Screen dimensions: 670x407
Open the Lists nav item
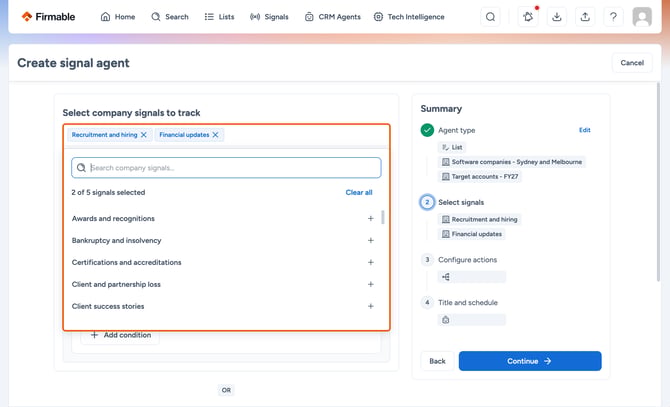tap(219, 17)
